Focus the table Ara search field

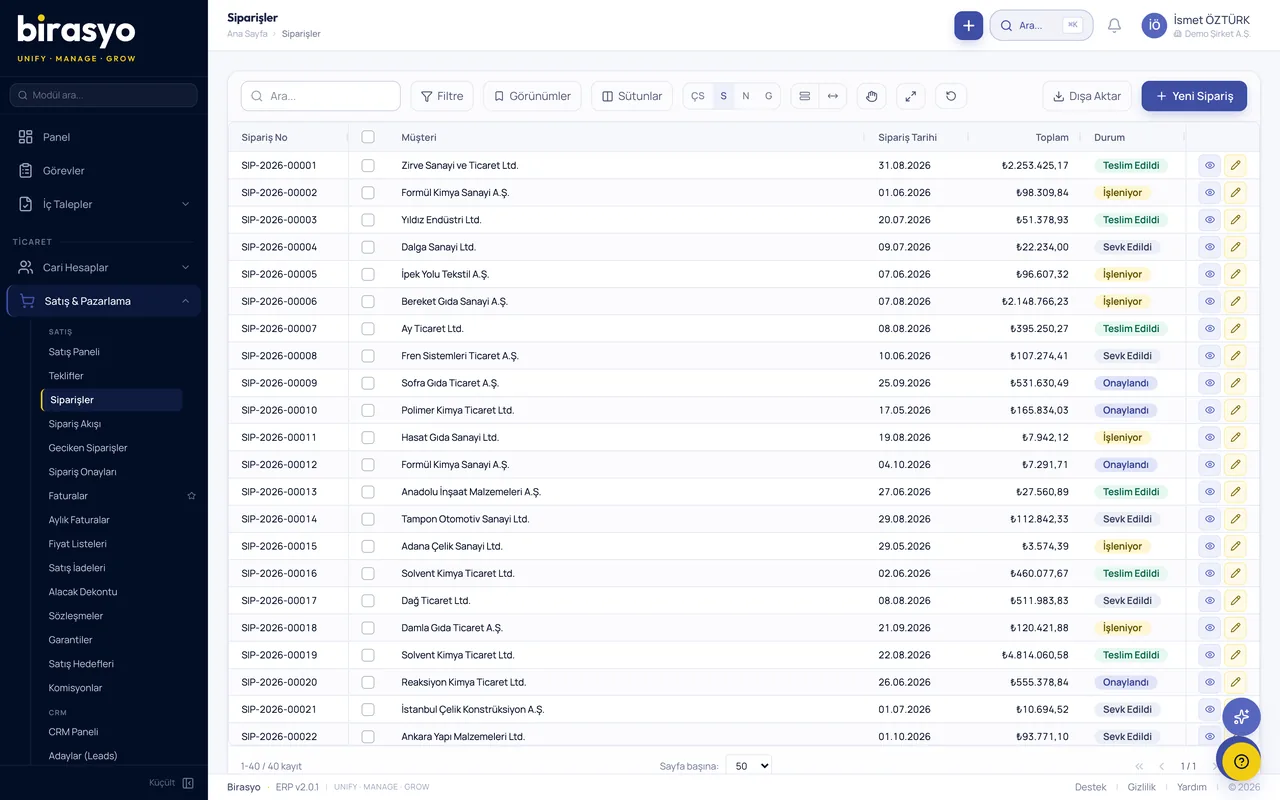(x=321, y=96)
